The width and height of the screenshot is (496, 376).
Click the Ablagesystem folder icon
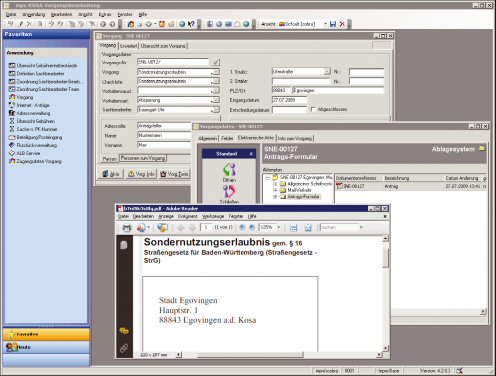482,149
